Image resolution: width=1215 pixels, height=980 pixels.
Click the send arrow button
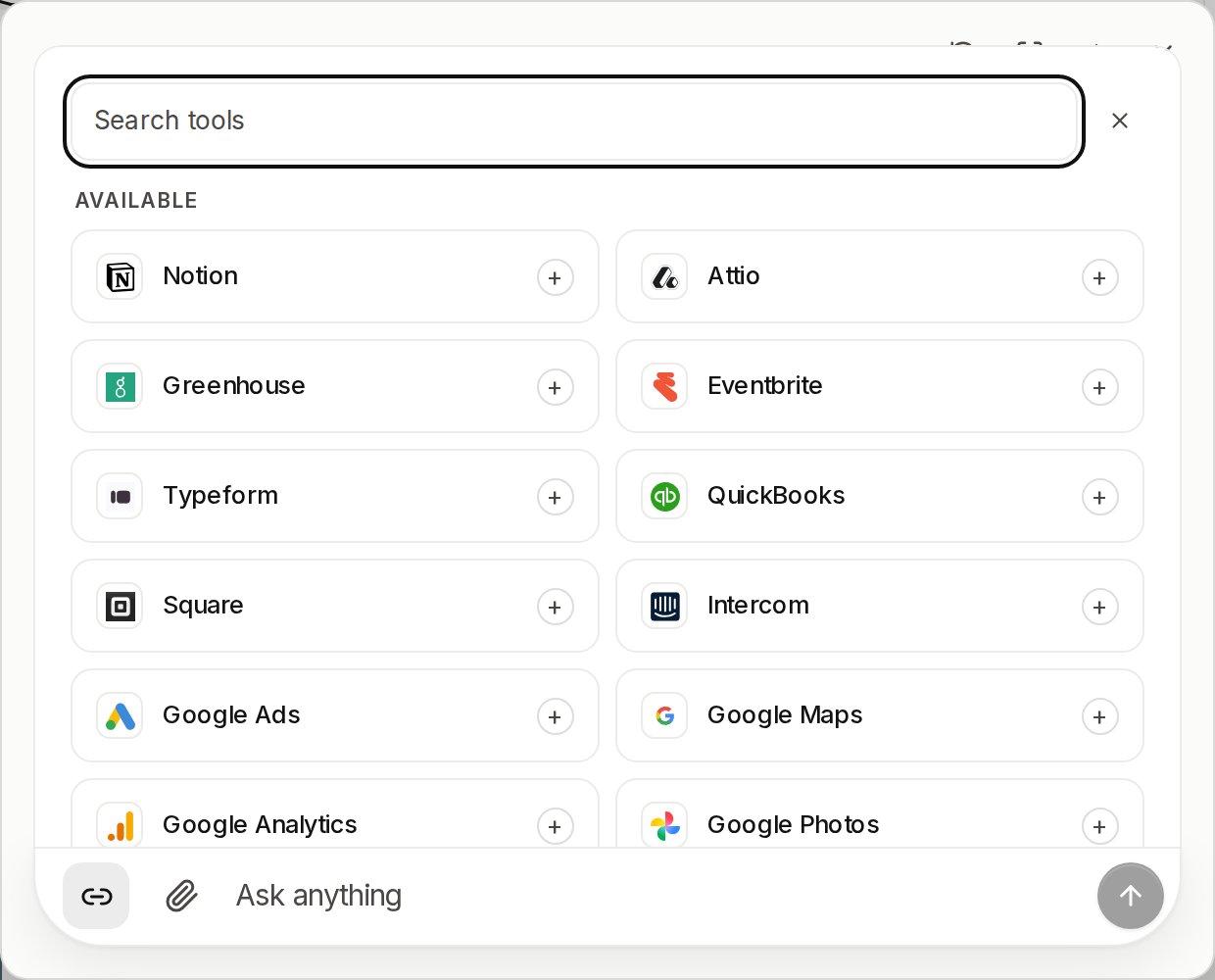1131,896
